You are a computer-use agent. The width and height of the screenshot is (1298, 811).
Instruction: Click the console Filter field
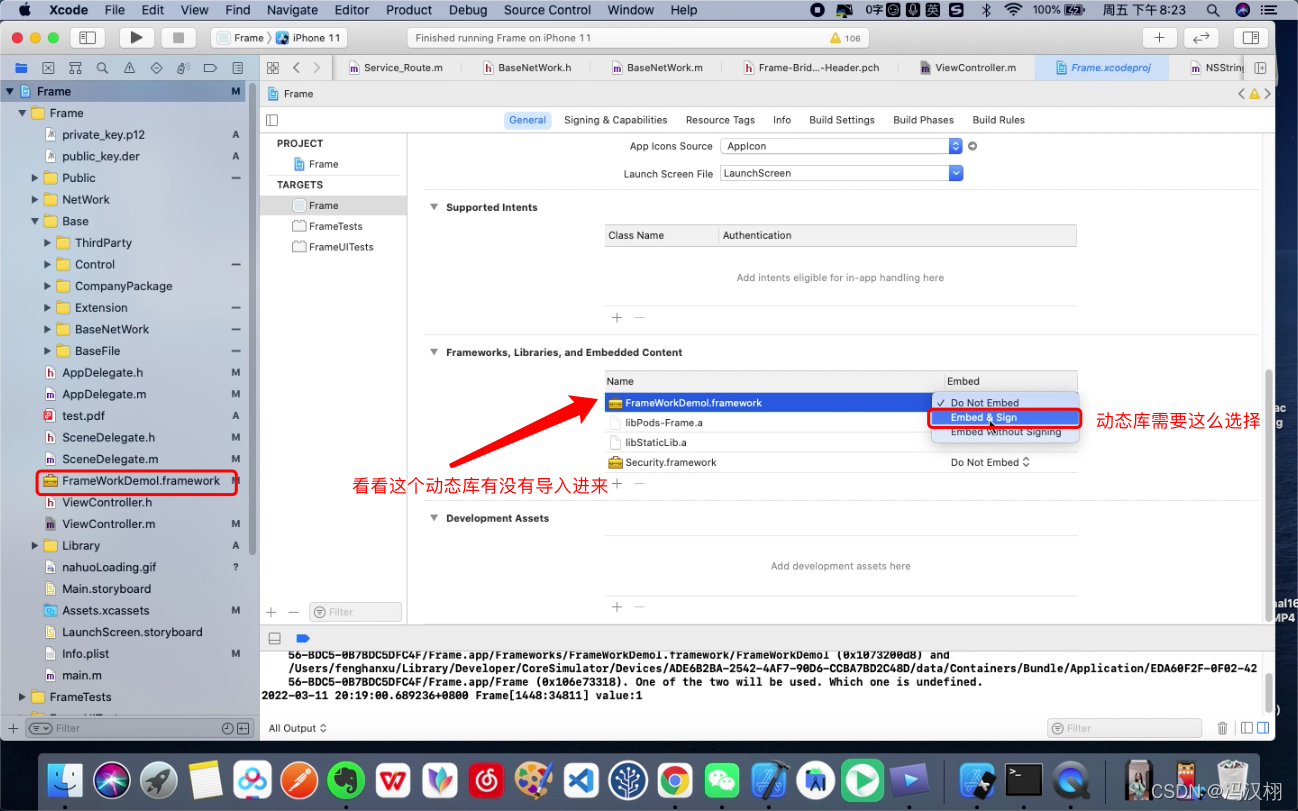pyautogui.click(x=1125, y=728)
